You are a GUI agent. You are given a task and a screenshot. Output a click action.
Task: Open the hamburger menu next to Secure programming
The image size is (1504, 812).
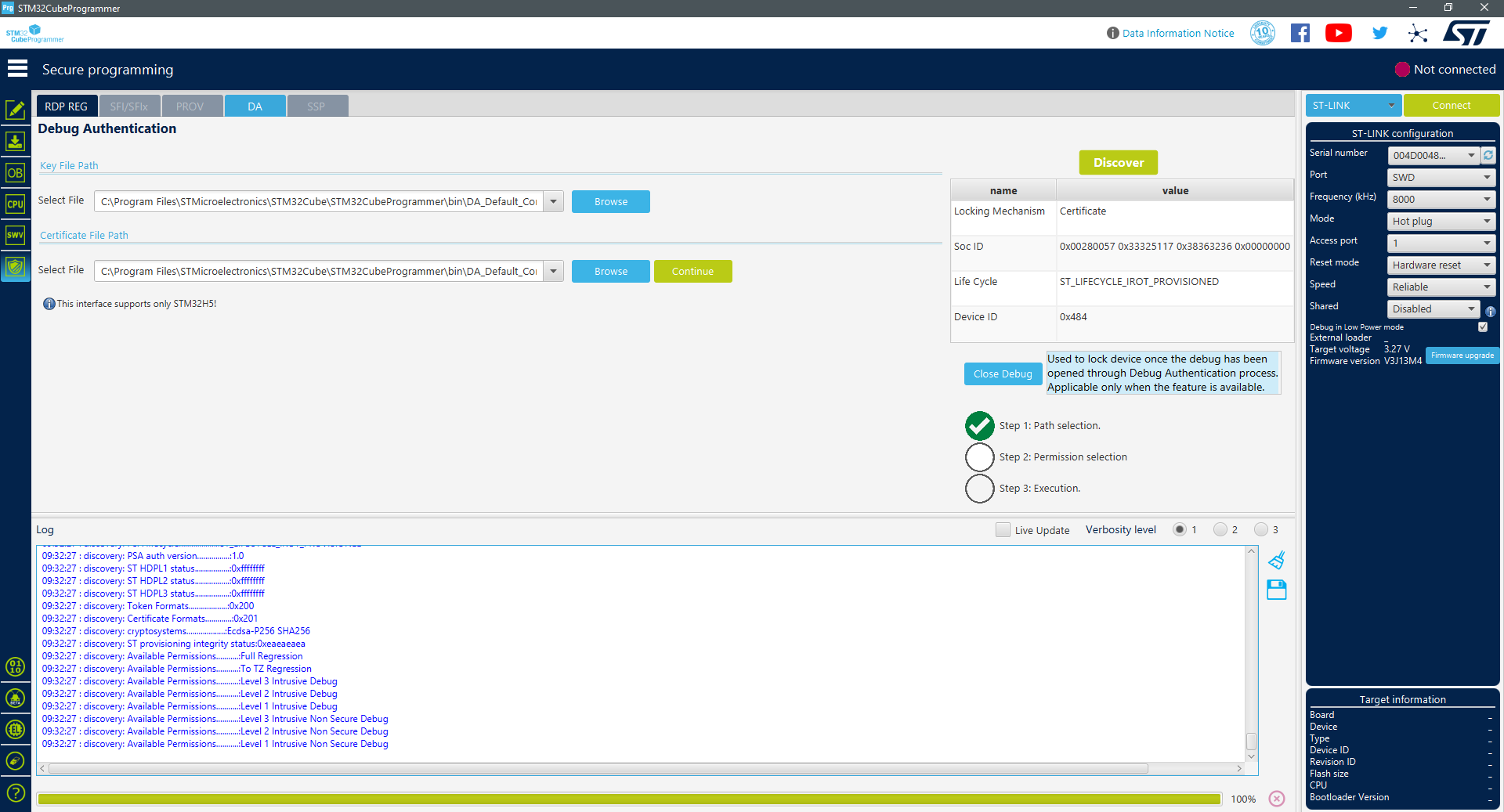(x=17, y=68)
